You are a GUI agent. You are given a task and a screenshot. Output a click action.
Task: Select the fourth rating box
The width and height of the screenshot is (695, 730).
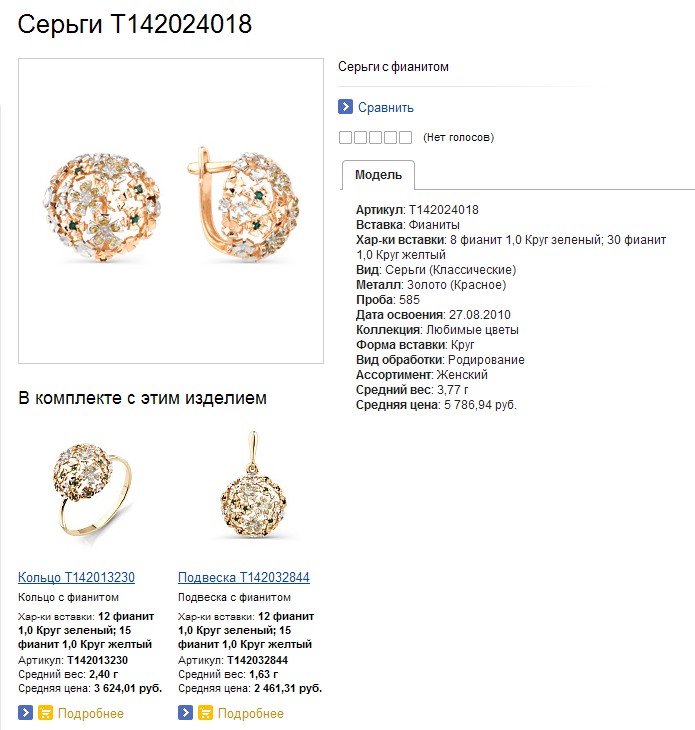pos(390,137)
